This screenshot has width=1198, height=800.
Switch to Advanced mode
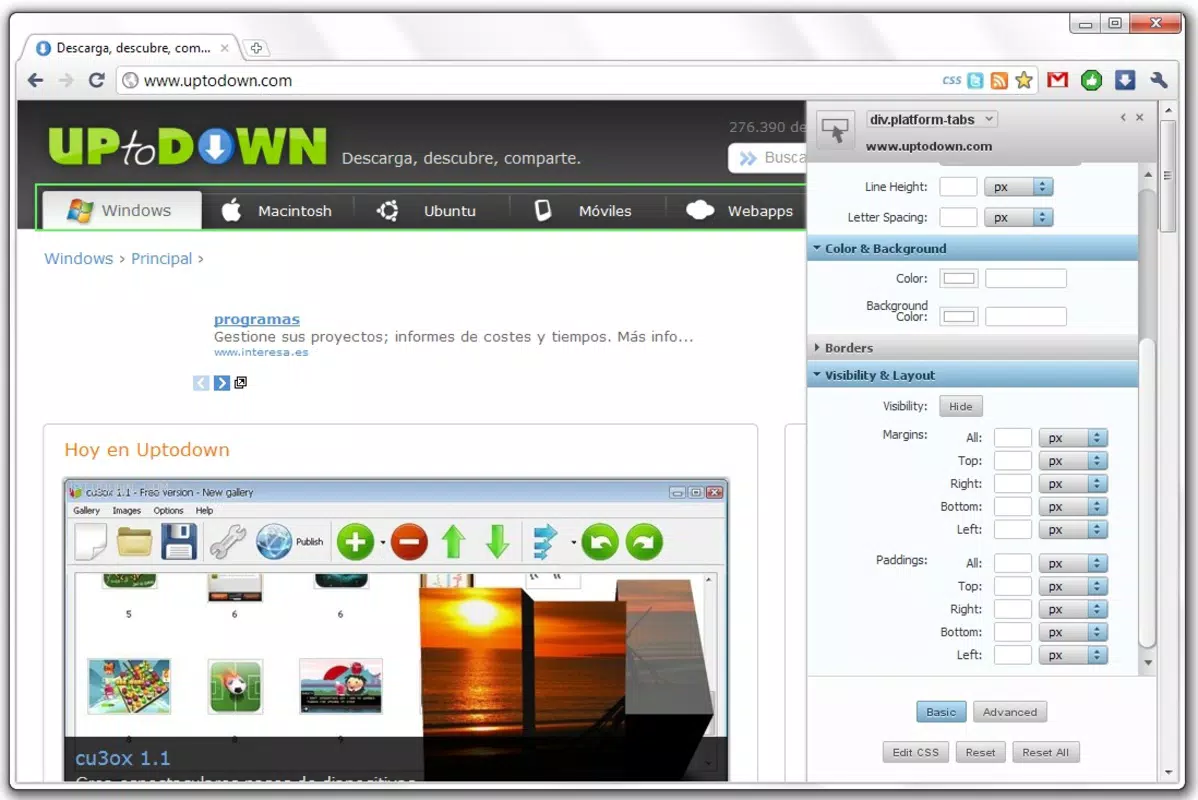[x=1009, y=712]
